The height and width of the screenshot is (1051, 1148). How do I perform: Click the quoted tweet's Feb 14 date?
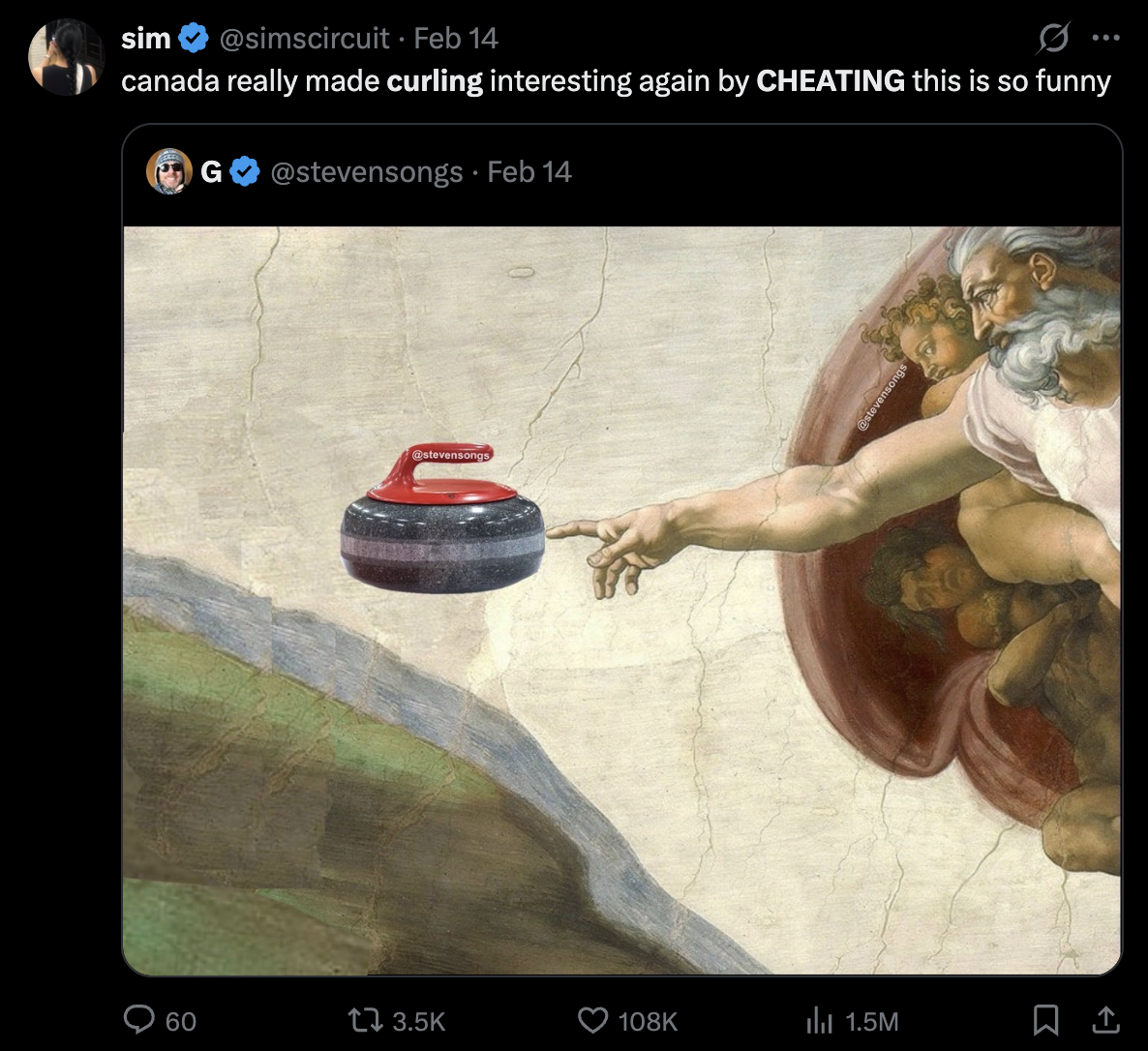(x=529, y=172)
